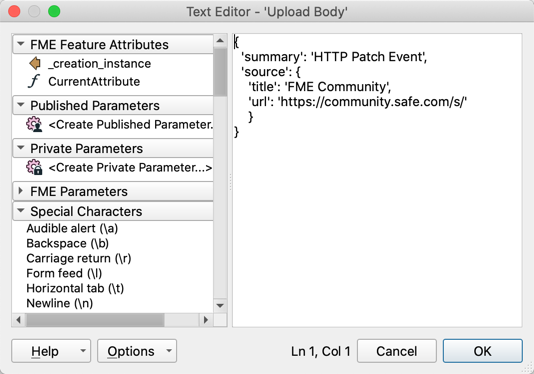The image size is (534, 374).
Task: Click the _creation_instance attribute arrow icon
Action: coord(35,63)
